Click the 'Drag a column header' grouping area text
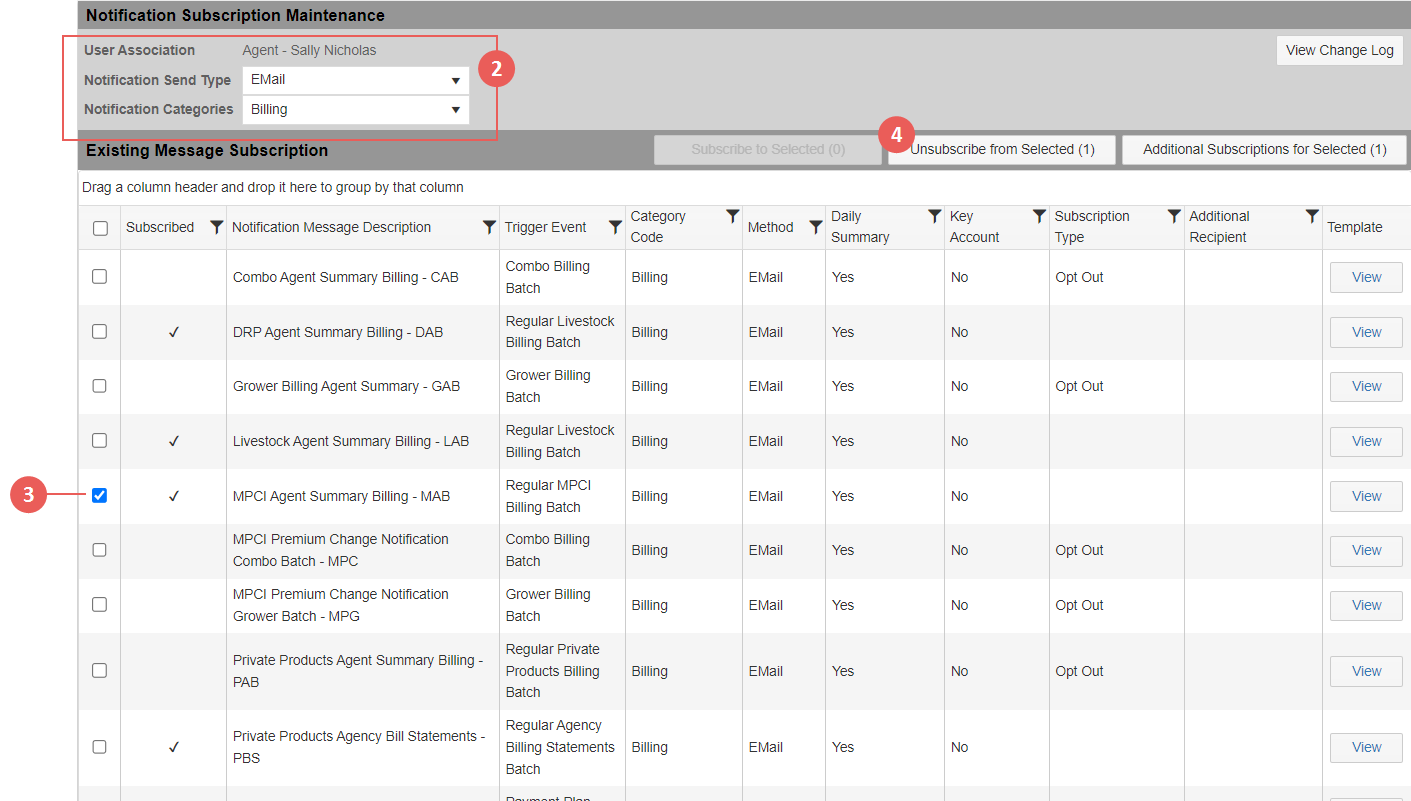The width and height of the screenshot is (1411, 801). point(273,187)
